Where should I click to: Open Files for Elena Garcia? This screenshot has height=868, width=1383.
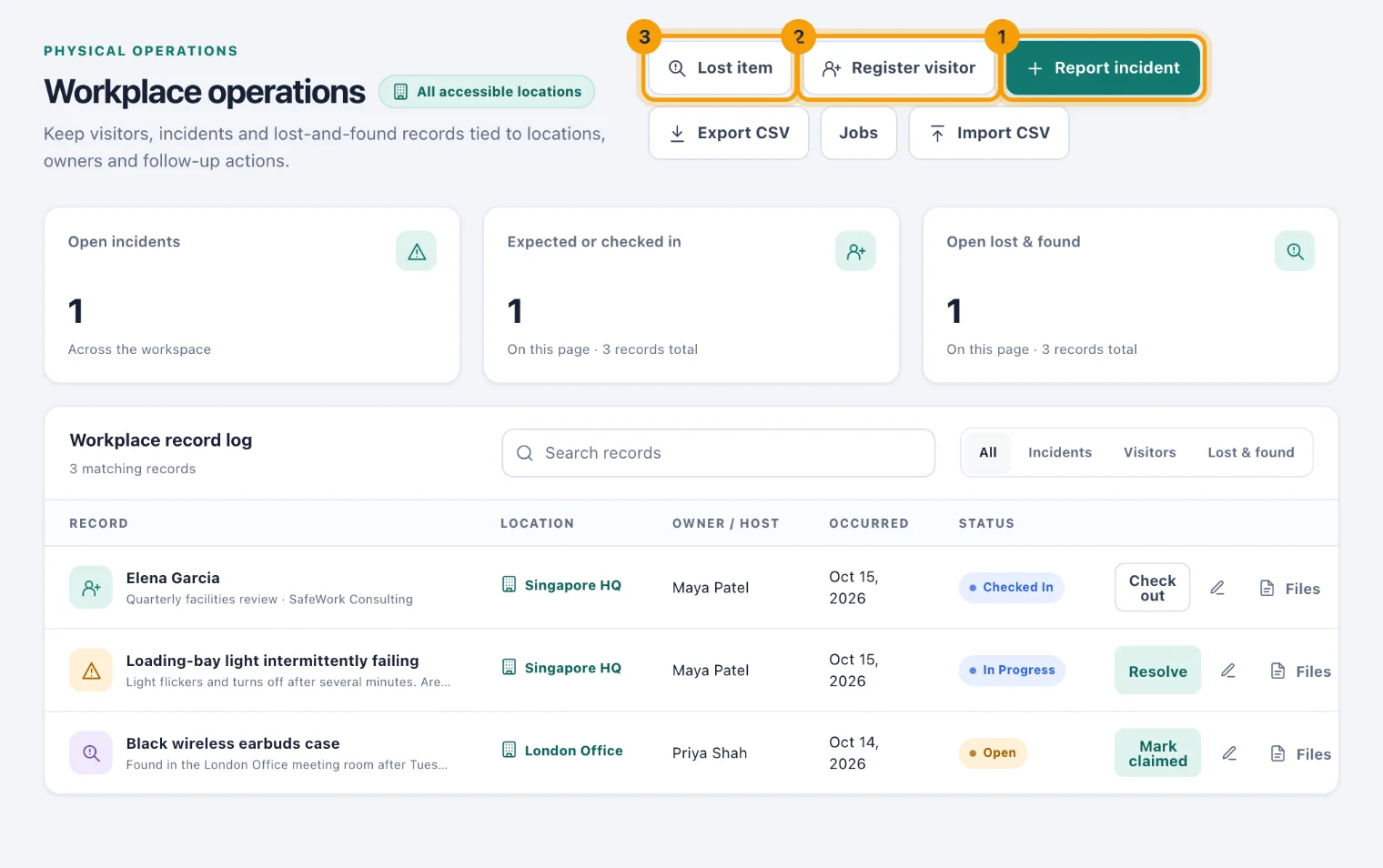pyautogui.click(x=1289, y=589)
